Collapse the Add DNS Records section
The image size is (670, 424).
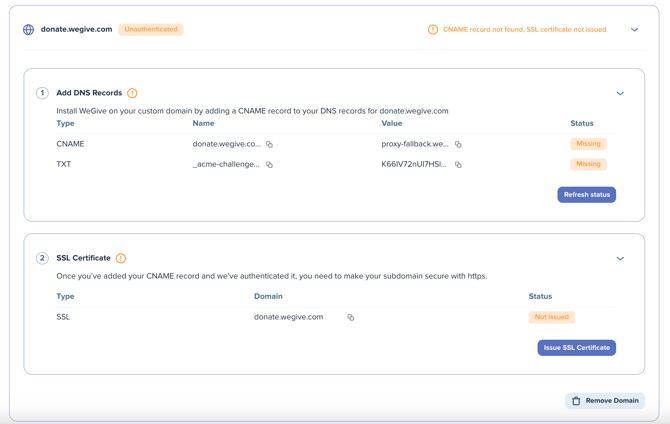(x=620, y=93)
